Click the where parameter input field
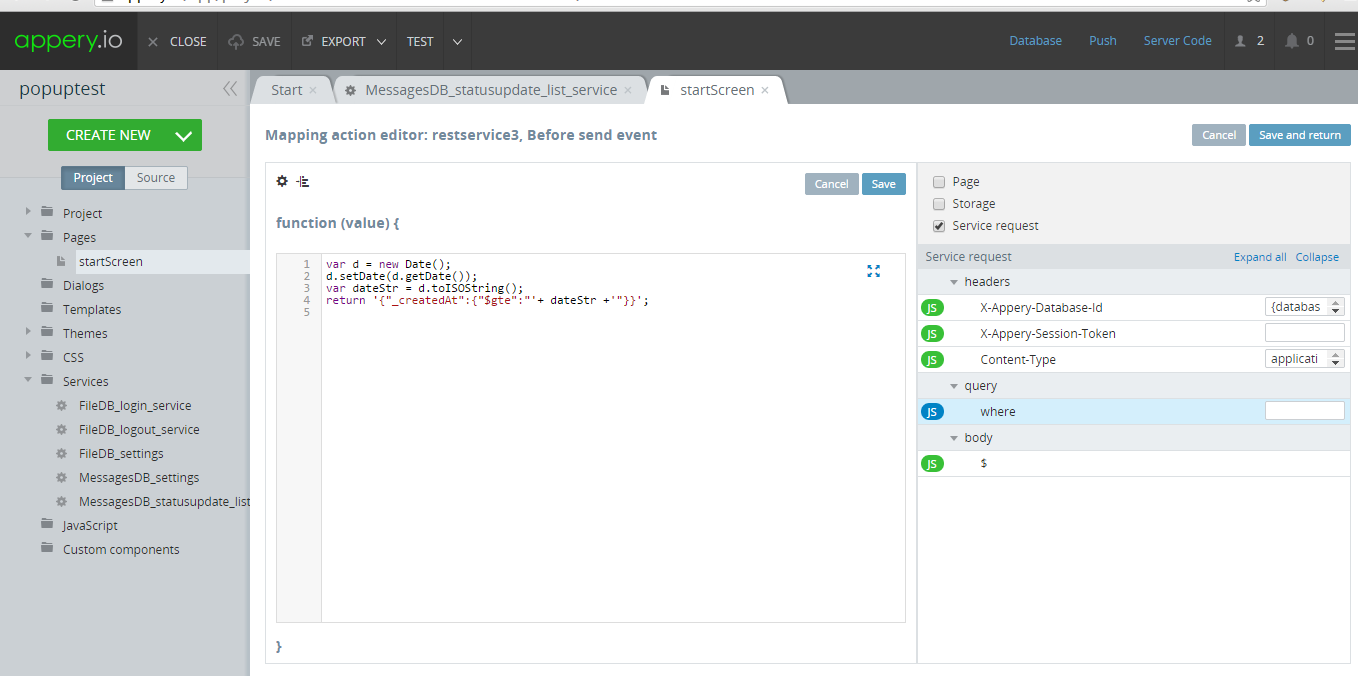The height and width of the screenshot is (676, 1358). coord(1304,411)
